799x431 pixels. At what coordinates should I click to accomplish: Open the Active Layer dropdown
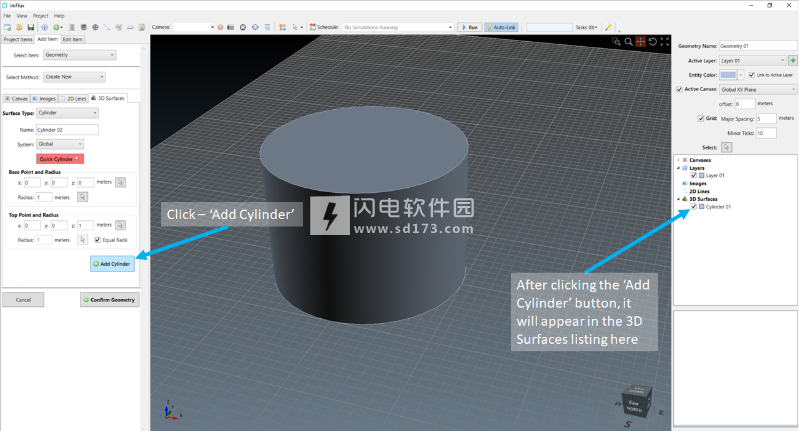pos(753,61)
